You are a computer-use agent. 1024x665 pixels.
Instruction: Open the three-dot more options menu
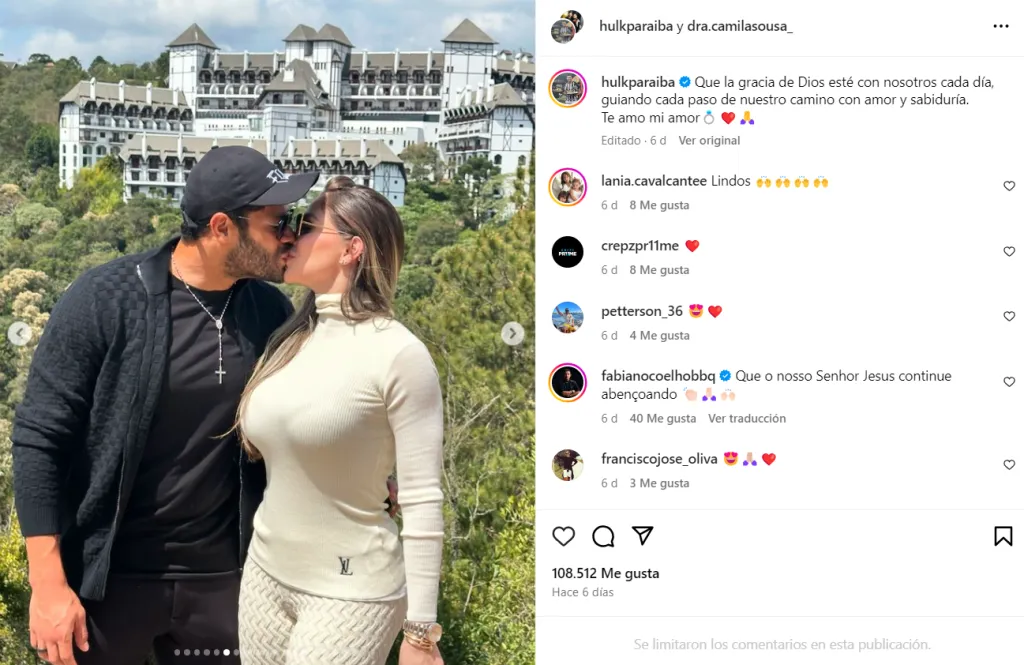1000,26
